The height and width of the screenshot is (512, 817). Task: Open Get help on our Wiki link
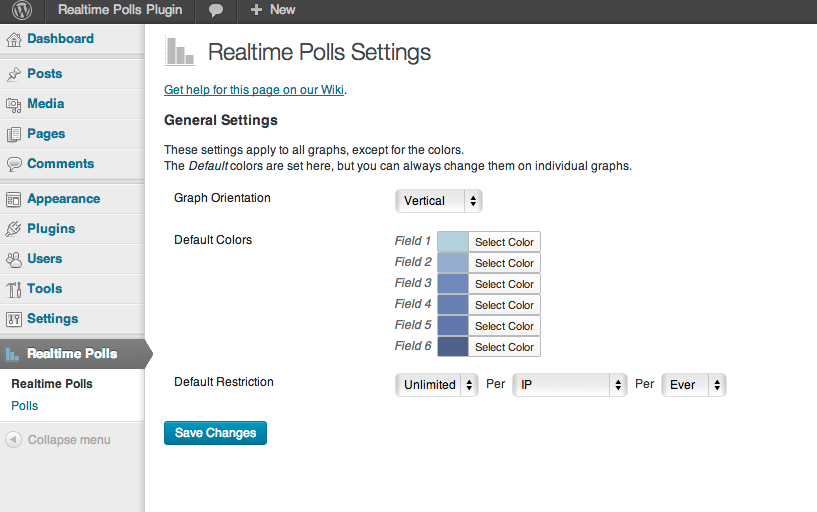pos(254,90)
